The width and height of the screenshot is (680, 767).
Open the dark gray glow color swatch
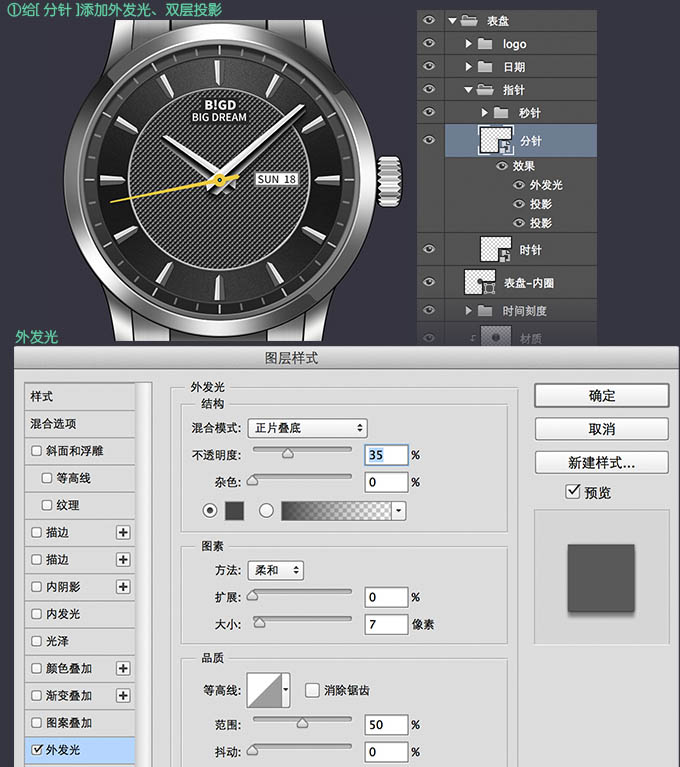point(234,511)
